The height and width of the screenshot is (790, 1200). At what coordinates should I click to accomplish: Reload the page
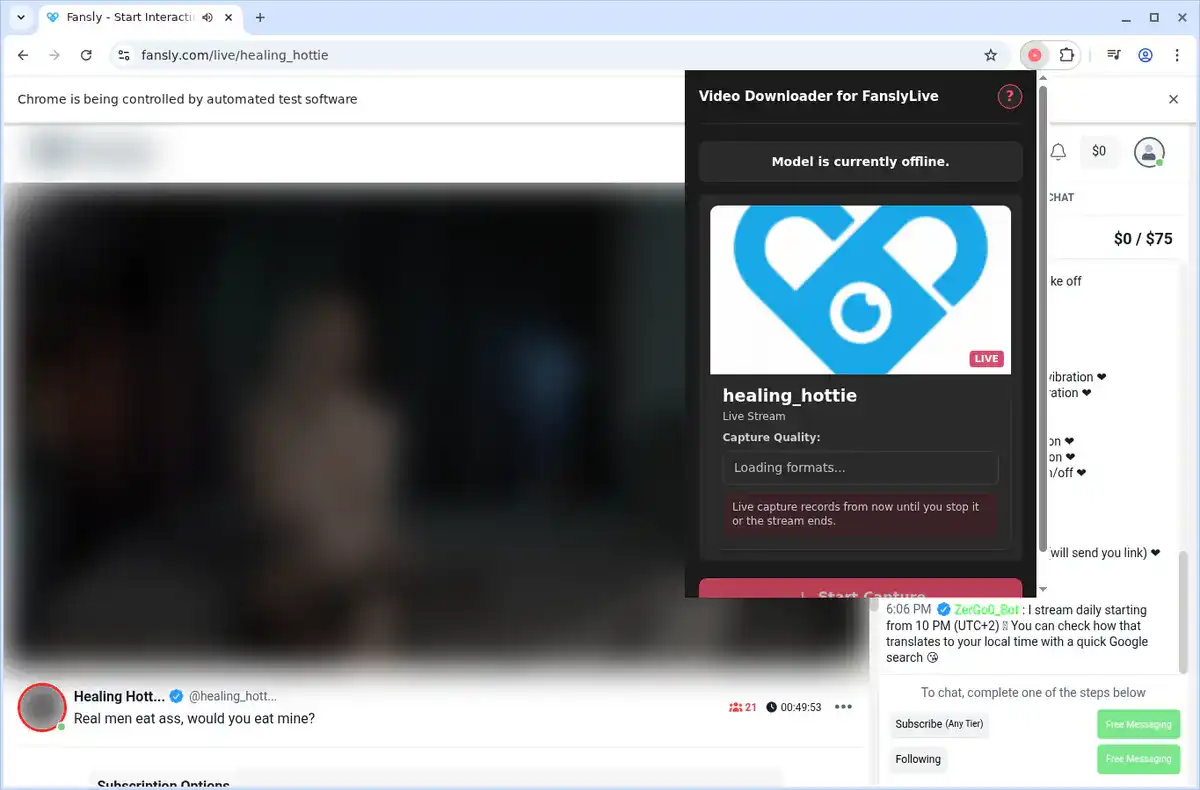click(86, 55)
